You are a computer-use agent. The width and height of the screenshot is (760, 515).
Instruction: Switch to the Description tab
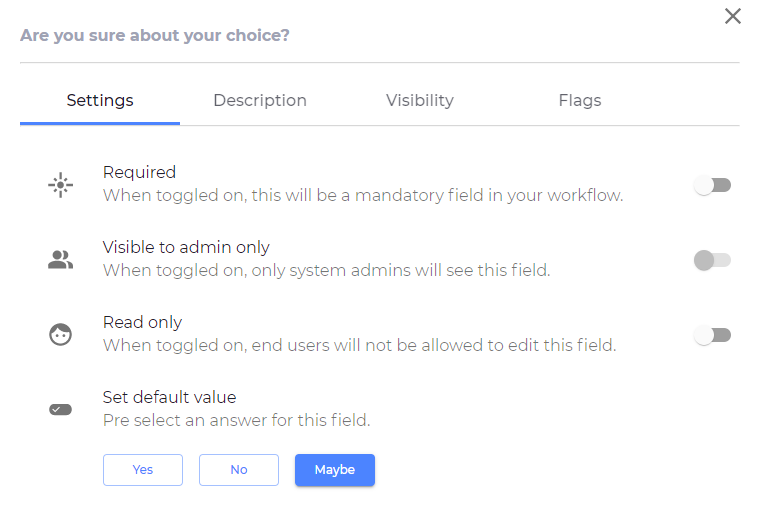260,100
